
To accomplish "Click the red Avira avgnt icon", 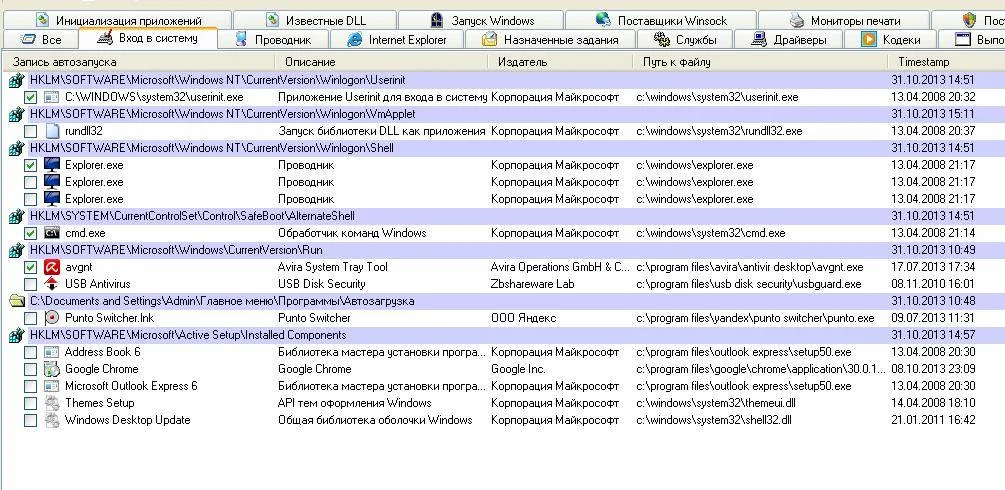I will point(52,267).
